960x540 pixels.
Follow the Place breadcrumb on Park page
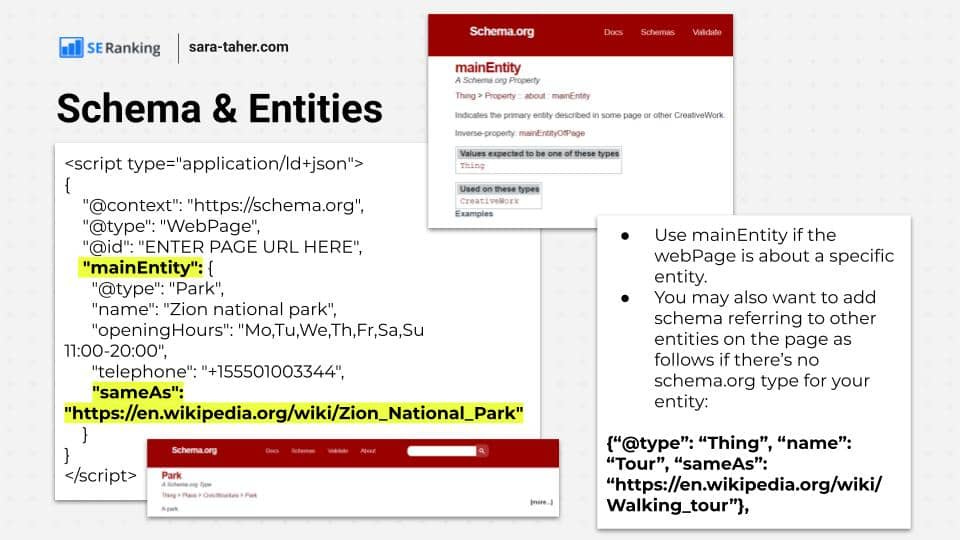[190, 495]
